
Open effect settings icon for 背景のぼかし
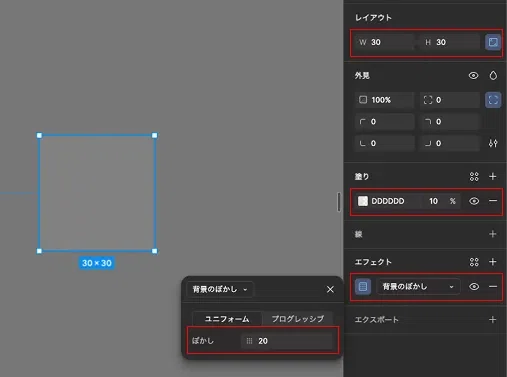(363, 287)
